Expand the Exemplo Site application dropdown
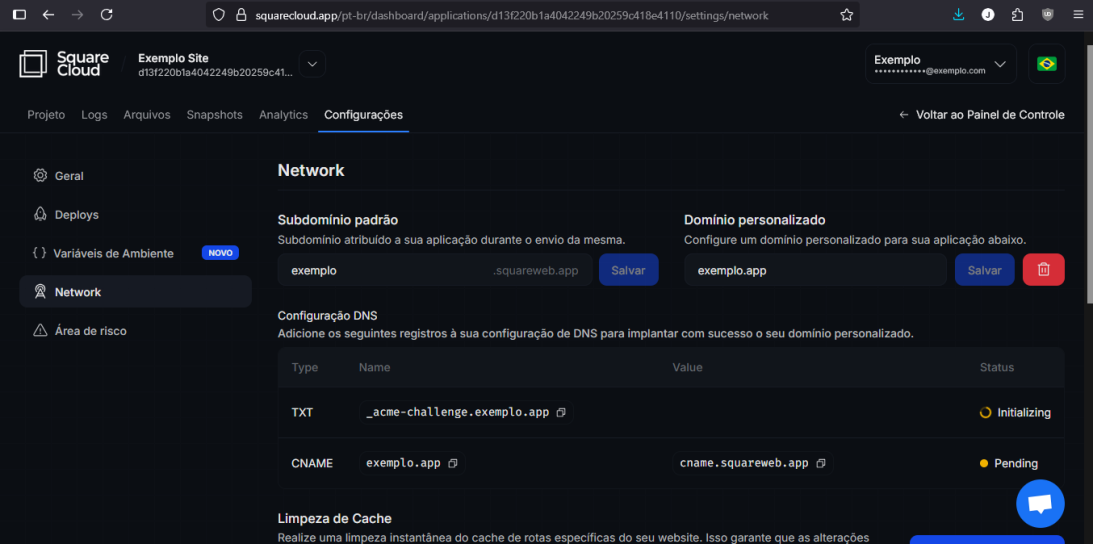The height and width of the screenshot is (544, 1093). (312, 64)
